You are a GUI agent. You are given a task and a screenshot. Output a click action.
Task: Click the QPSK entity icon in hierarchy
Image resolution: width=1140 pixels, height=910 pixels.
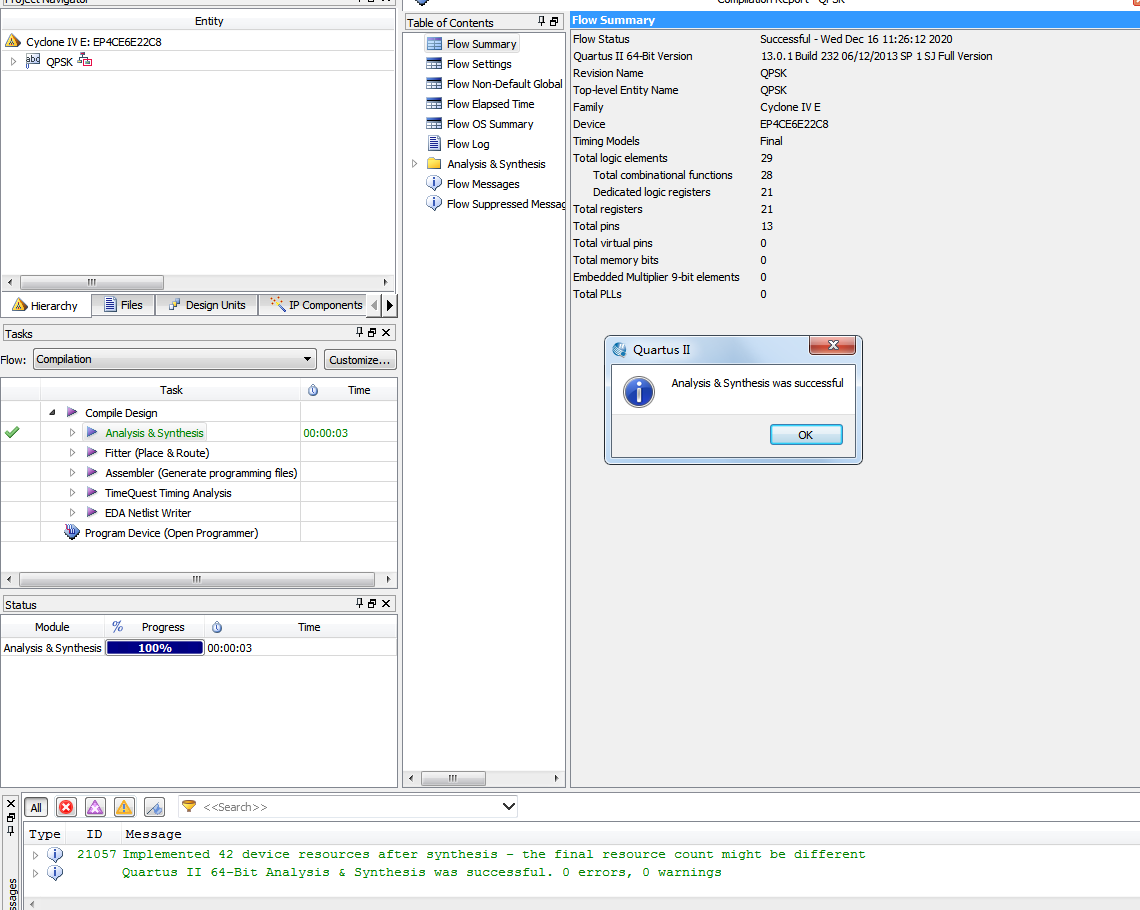pyautogui.click(x=33, y=62)
